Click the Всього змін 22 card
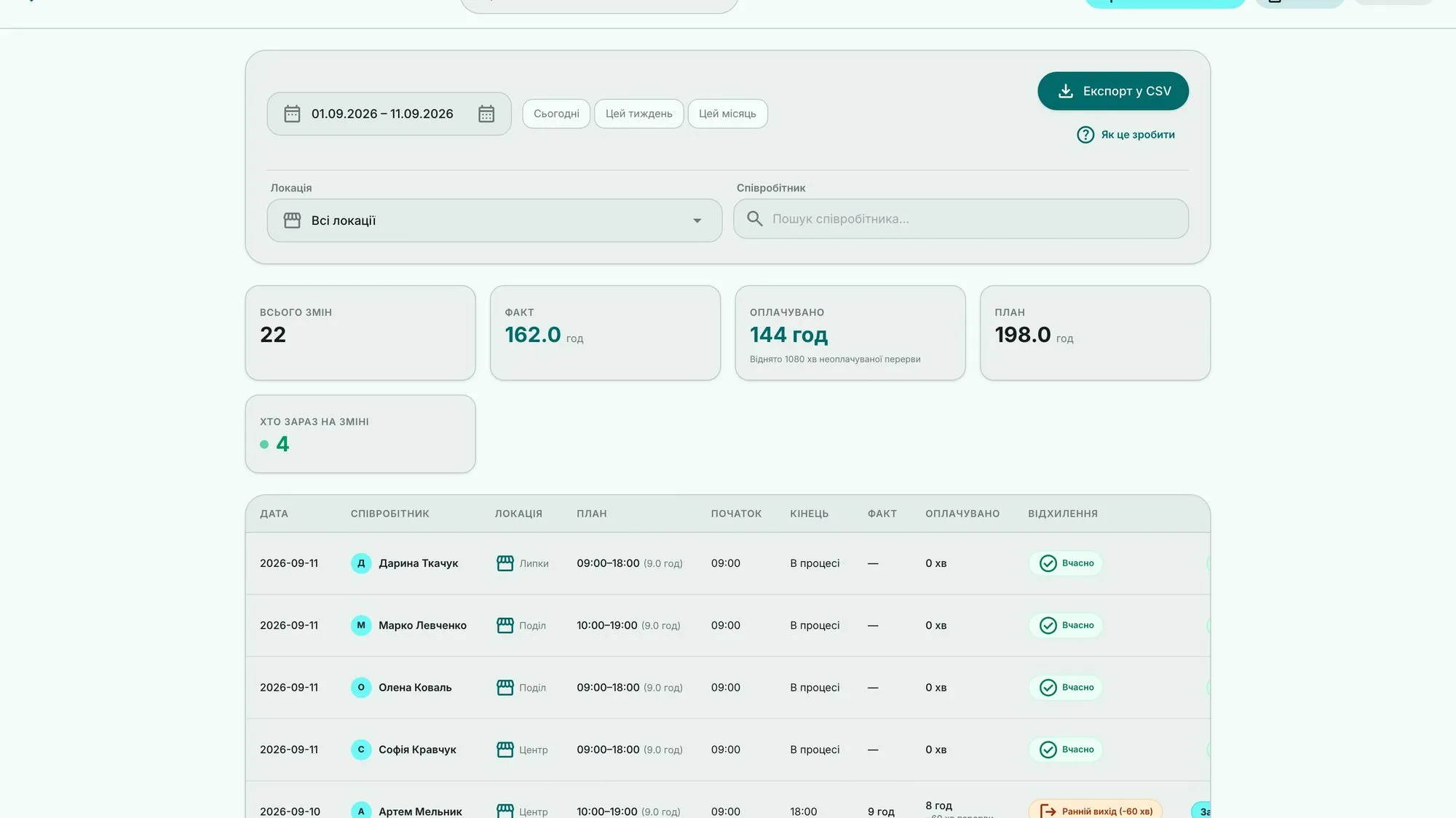Viewport: 1456px width, 818px height. point(360,333)
